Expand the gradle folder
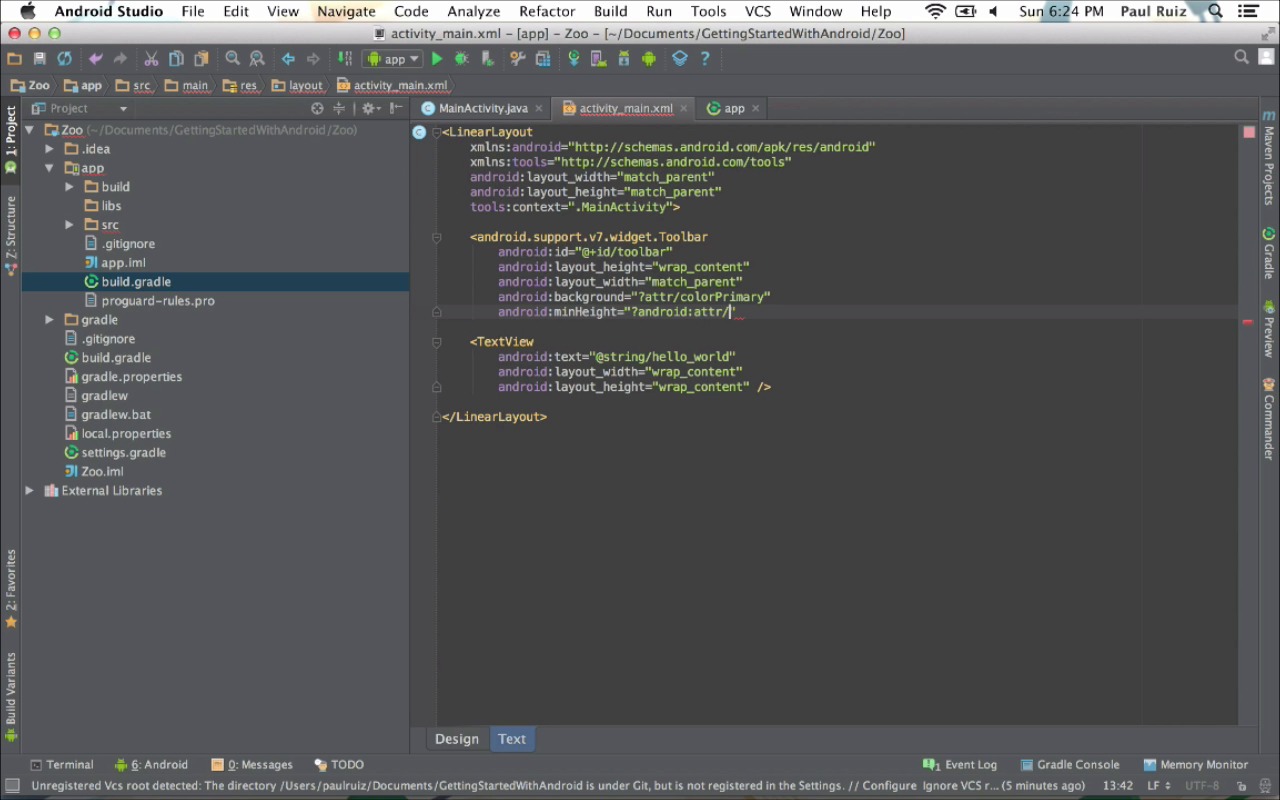This screenshot has height=800, width=1280. click(x=49, y=320)
